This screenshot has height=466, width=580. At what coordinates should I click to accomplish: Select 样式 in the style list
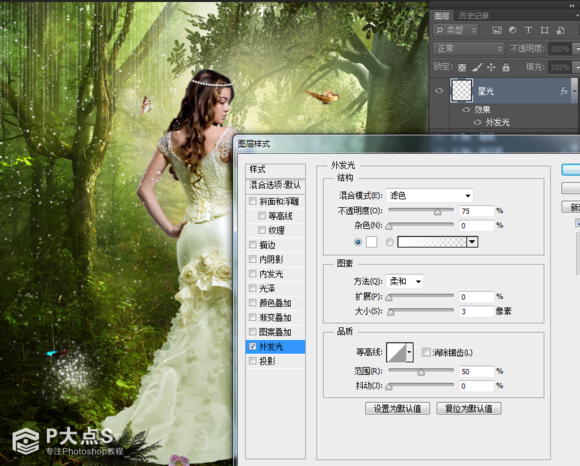click(x=276, y=170)
